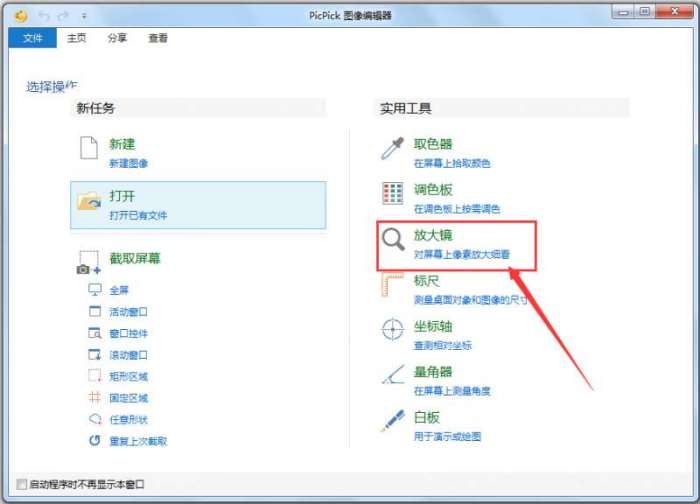Open the 取色器 tool heading
This screenshot has height=504, width=700.
click(x=433, y=144)
